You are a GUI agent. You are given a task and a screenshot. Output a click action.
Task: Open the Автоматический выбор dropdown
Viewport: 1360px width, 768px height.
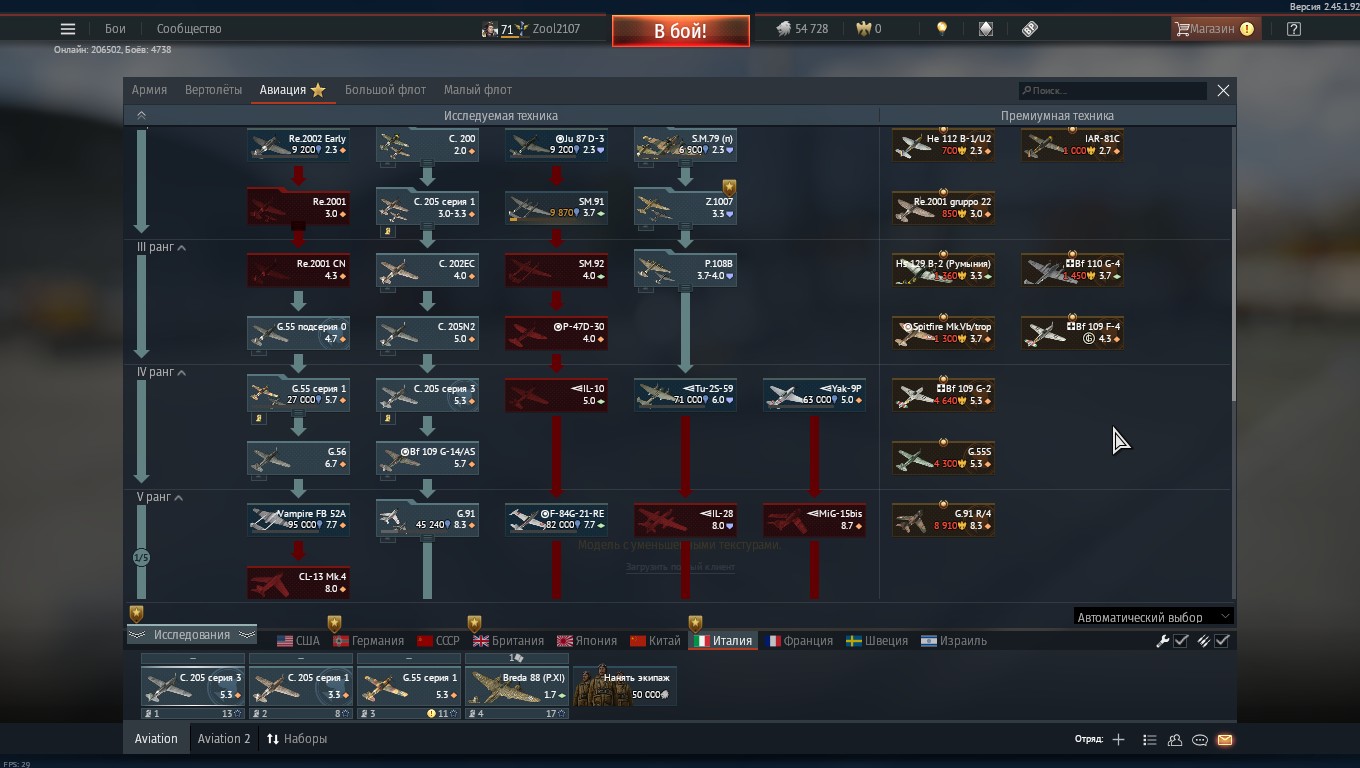pos(1153,617)
